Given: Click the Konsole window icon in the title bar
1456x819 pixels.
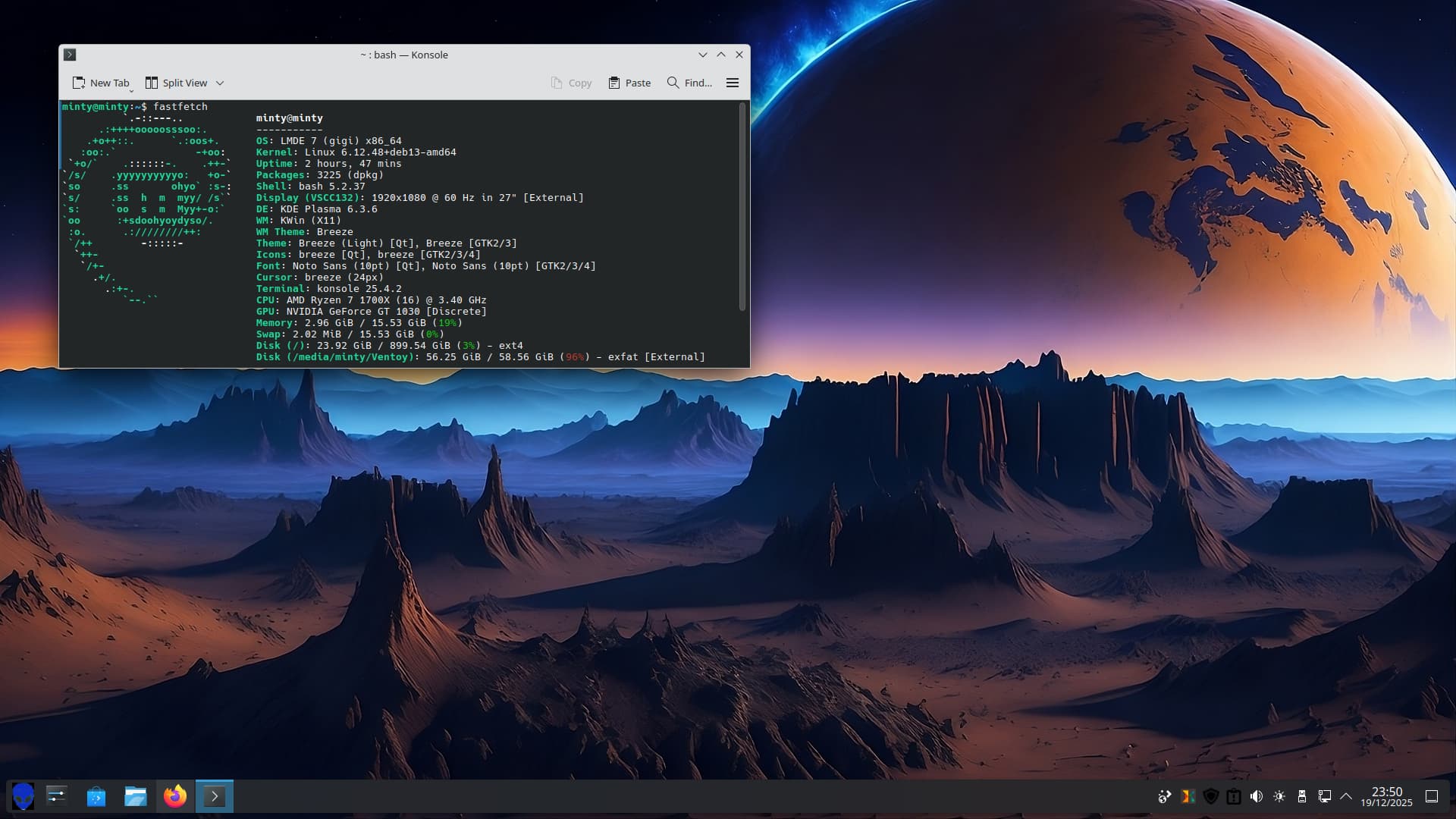Looking at the screenshot, I should 70,55.
